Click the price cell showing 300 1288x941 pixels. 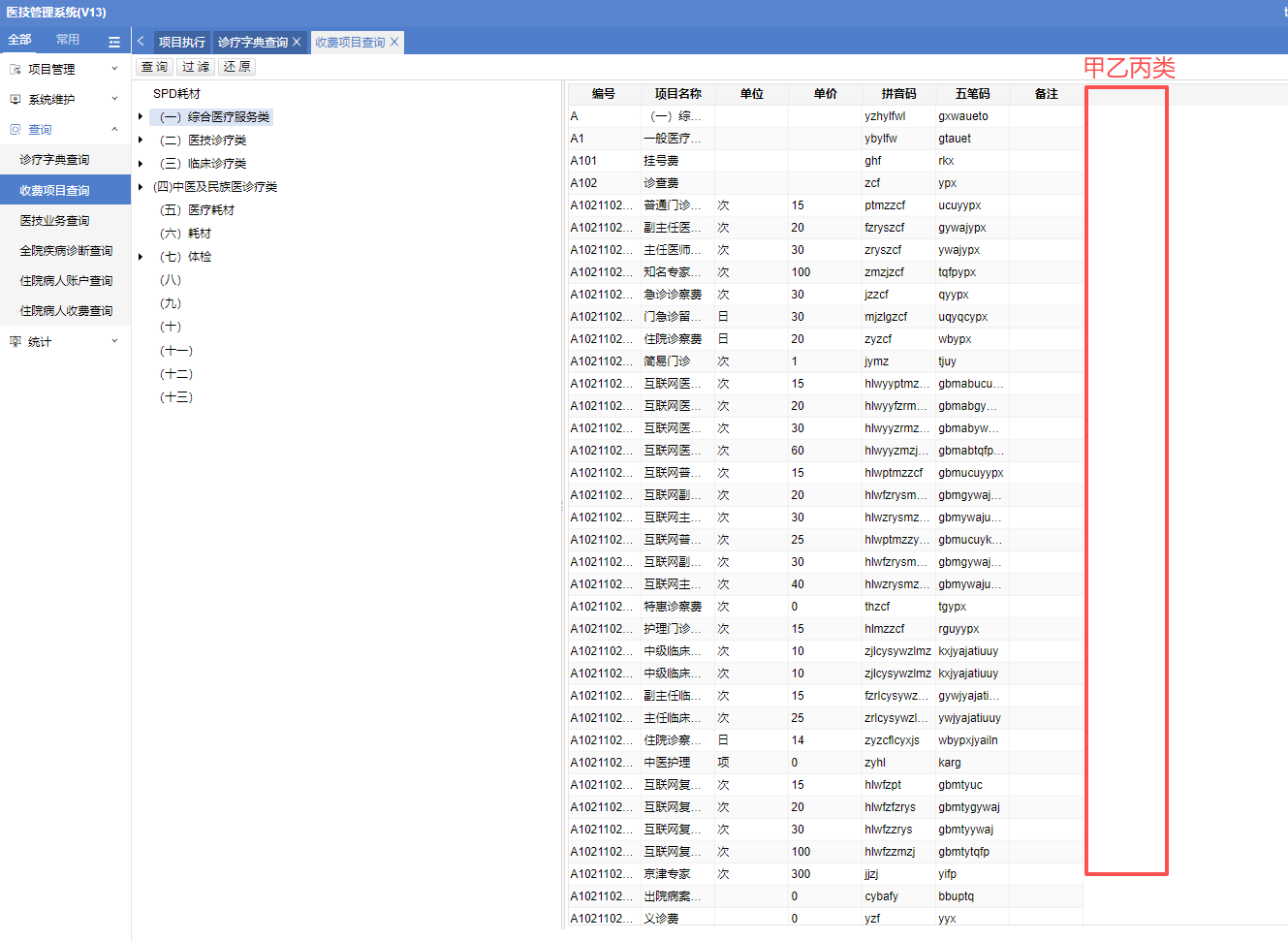pos(825,874)
